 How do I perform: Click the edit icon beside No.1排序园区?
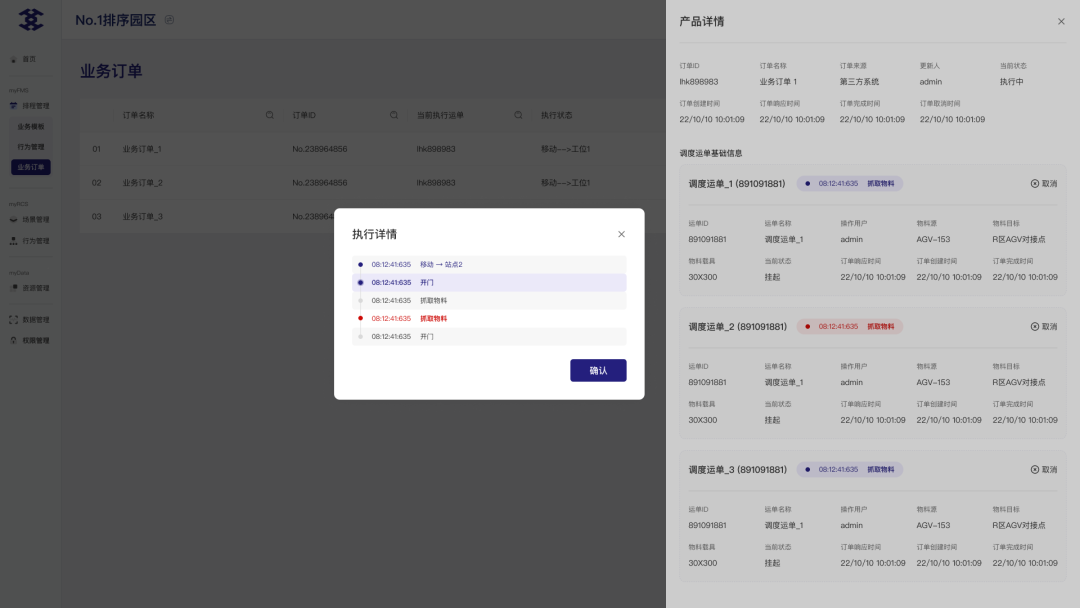point(169,20)
